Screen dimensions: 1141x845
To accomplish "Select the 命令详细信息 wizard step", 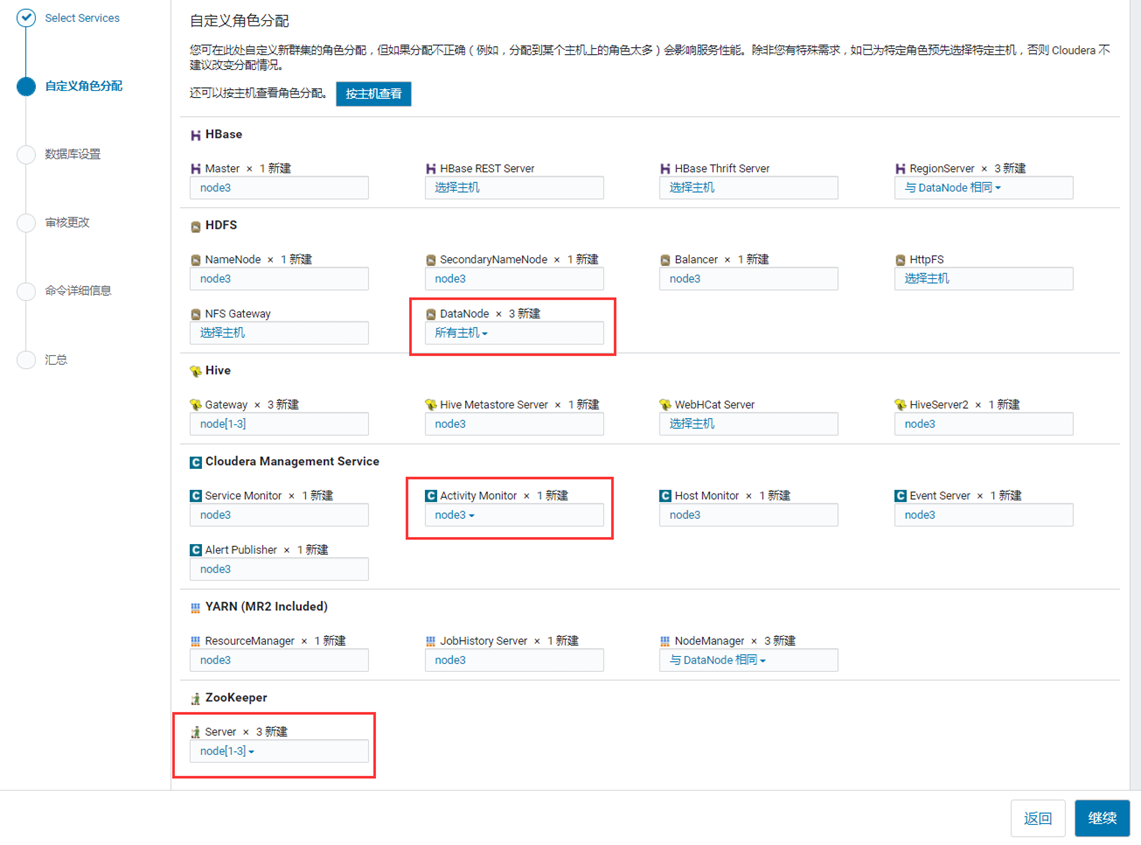I will coord(78,291).
